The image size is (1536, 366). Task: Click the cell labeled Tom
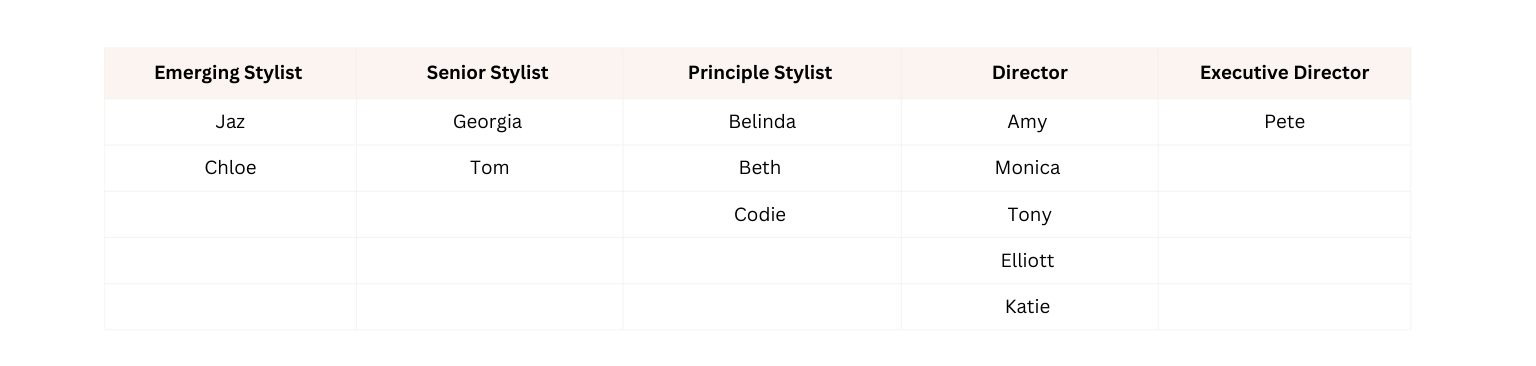click(x=489, y=168)
